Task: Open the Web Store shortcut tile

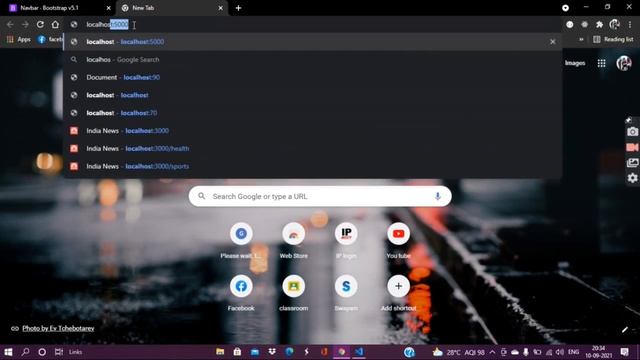Action: (x=293, y=240)
